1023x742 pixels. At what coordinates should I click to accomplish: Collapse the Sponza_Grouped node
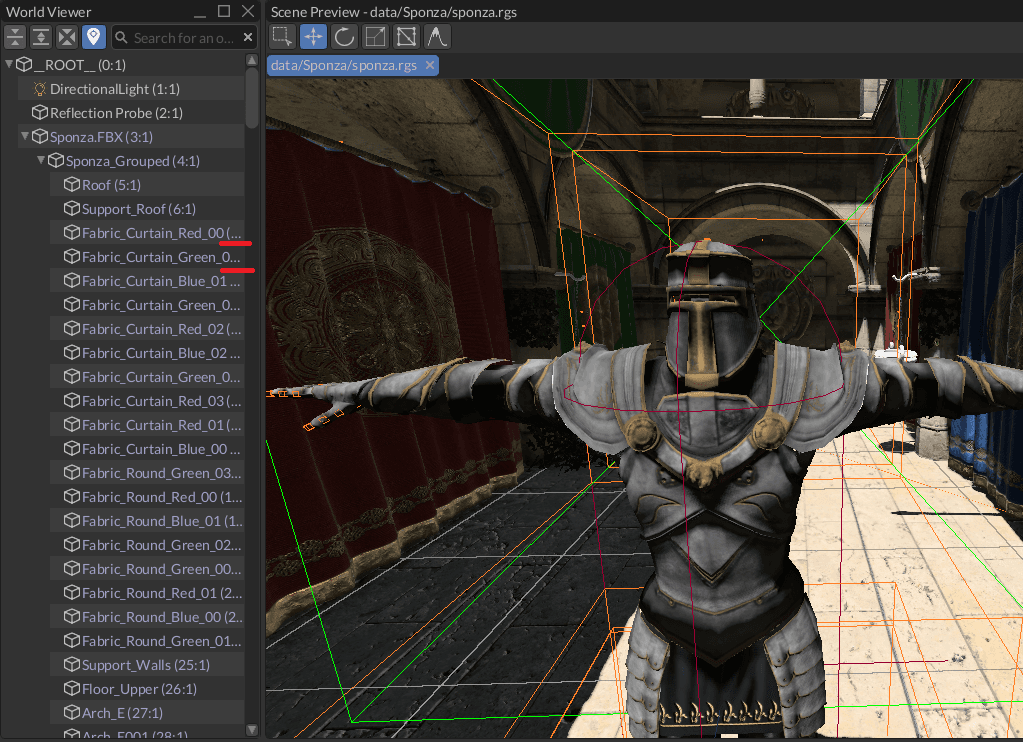[x=41, y=160]
